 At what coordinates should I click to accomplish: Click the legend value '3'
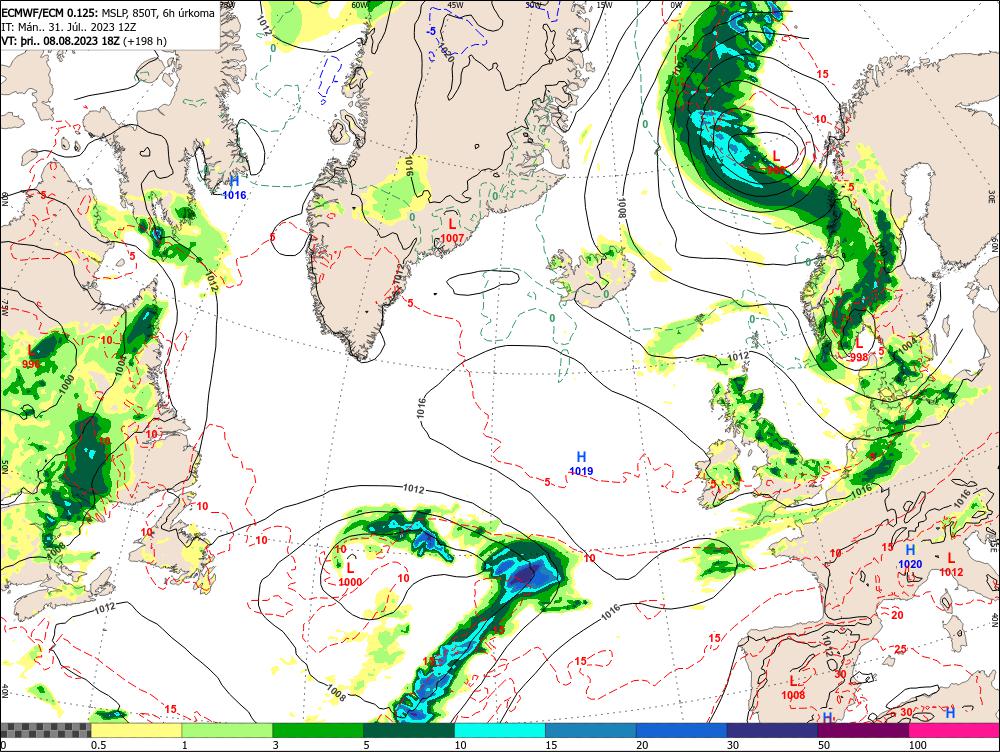[276, 745]
